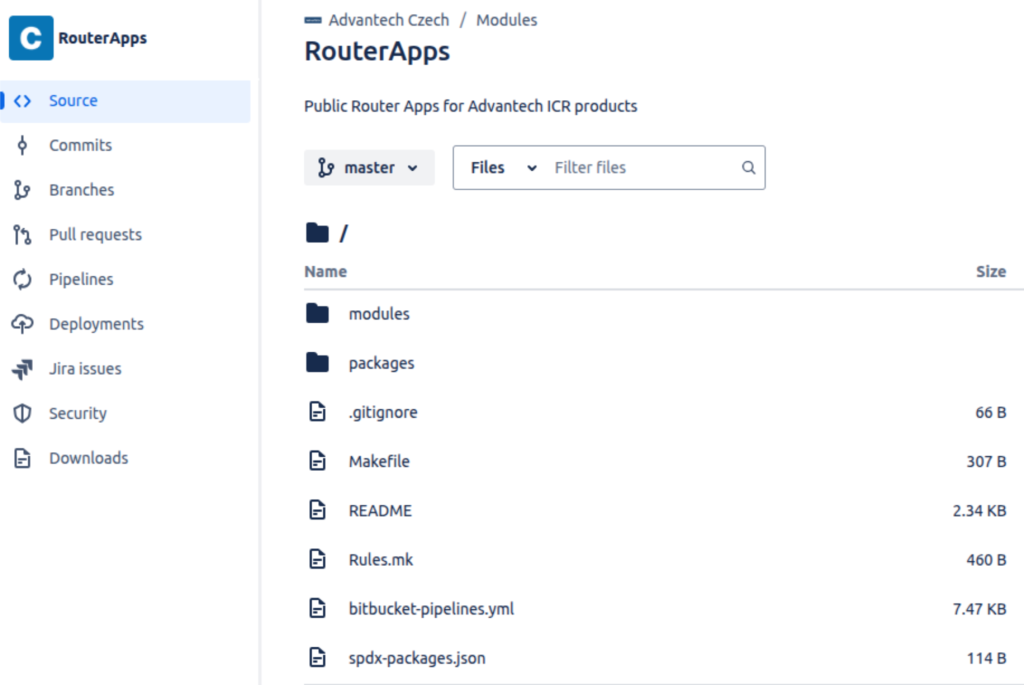The width and height of the screenshot is (1024, 685).
Task: Click the Pull requests icon
Action: (x=22, y=234)
